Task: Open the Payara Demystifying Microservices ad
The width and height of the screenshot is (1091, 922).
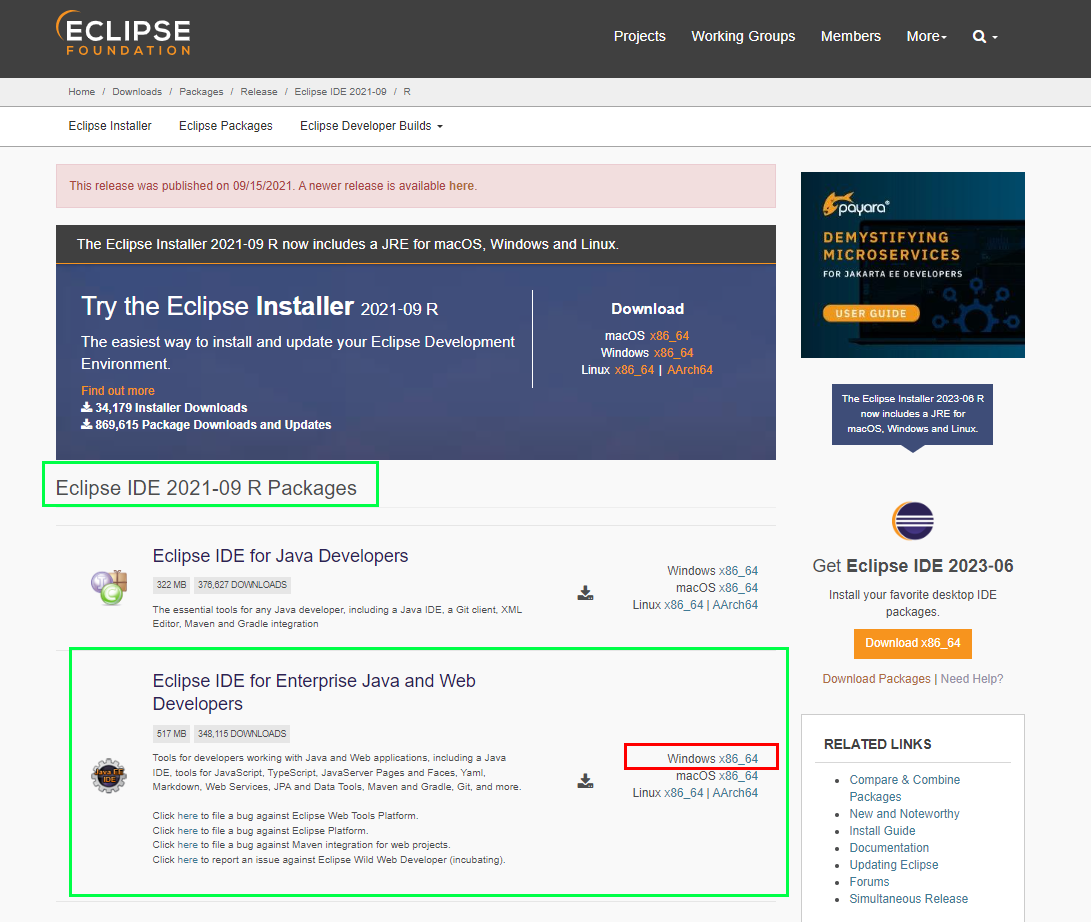Action: point(912,265)
